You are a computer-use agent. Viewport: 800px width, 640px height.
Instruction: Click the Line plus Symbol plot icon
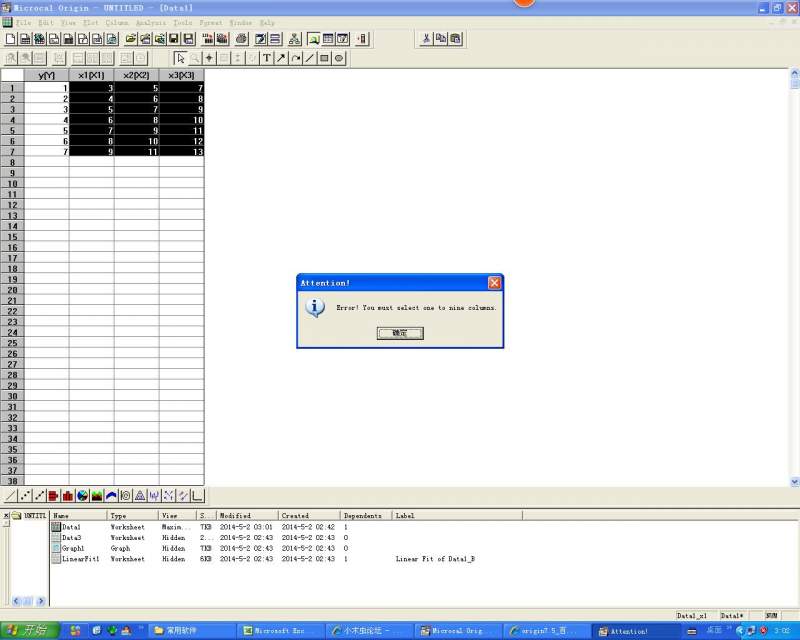[x=39, y=495]
